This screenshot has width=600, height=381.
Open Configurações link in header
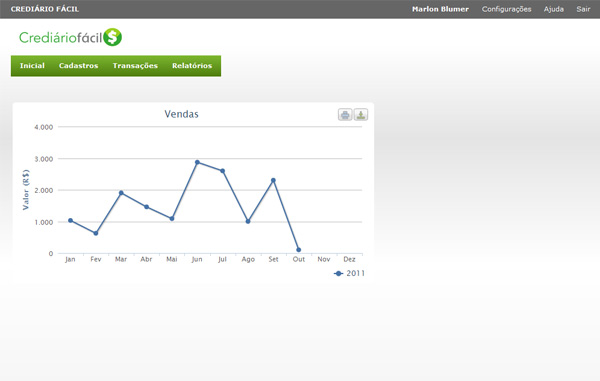[x=506, y=9]
